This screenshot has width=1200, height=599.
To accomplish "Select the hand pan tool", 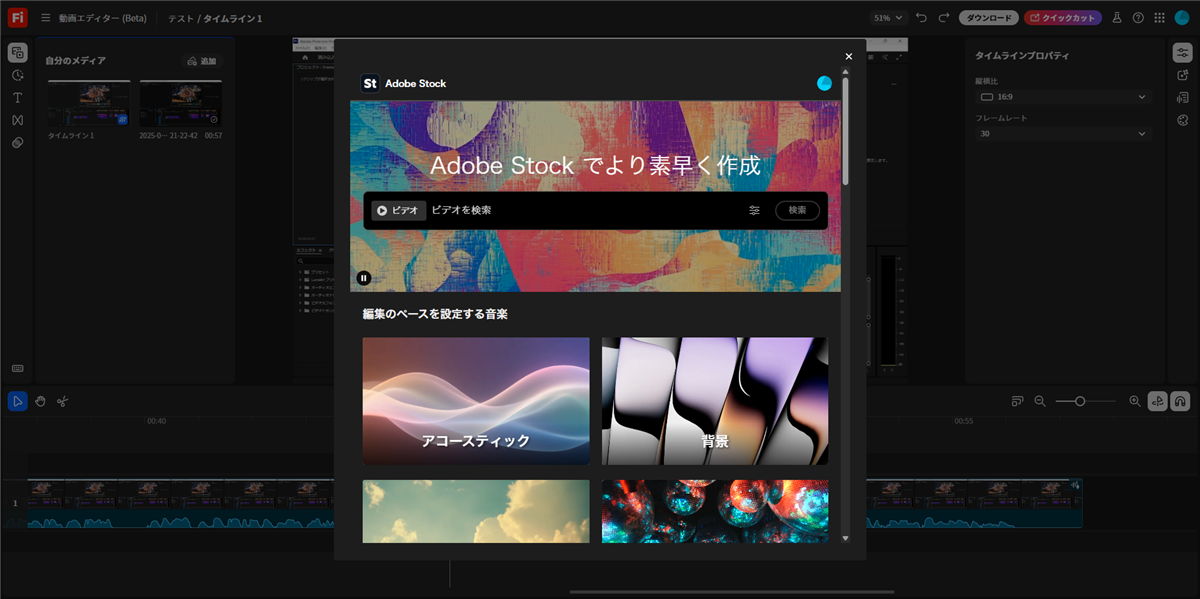I will [x=41, y=401].
